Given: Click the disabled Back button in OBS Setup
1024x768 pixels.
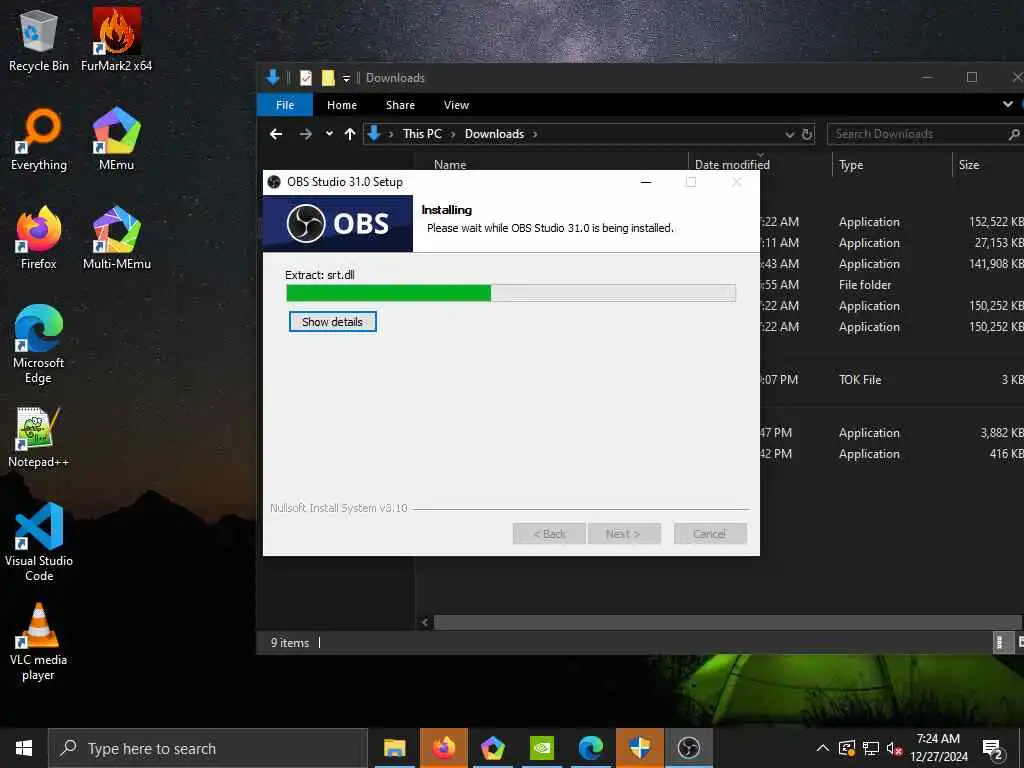Looking at the screenshot, I should tap(549, 534).
